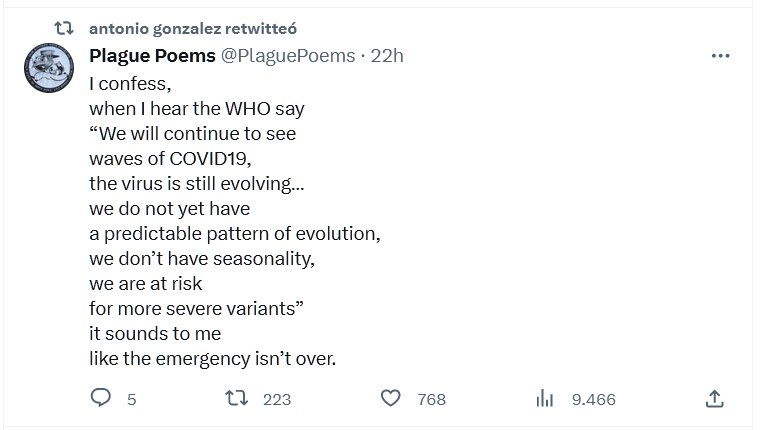Click the reply count of 5

(131, 399)
